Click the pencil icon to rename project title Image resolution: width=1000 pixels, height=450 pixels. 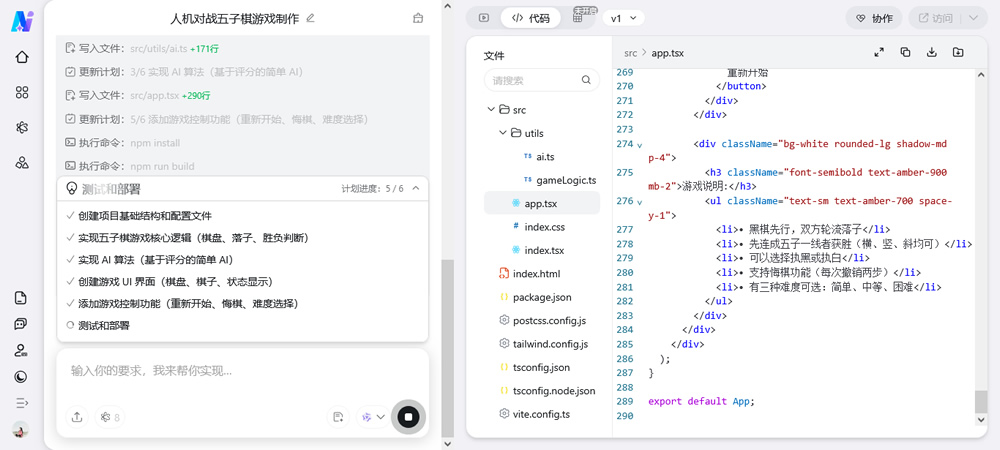[x=310, y=18]
